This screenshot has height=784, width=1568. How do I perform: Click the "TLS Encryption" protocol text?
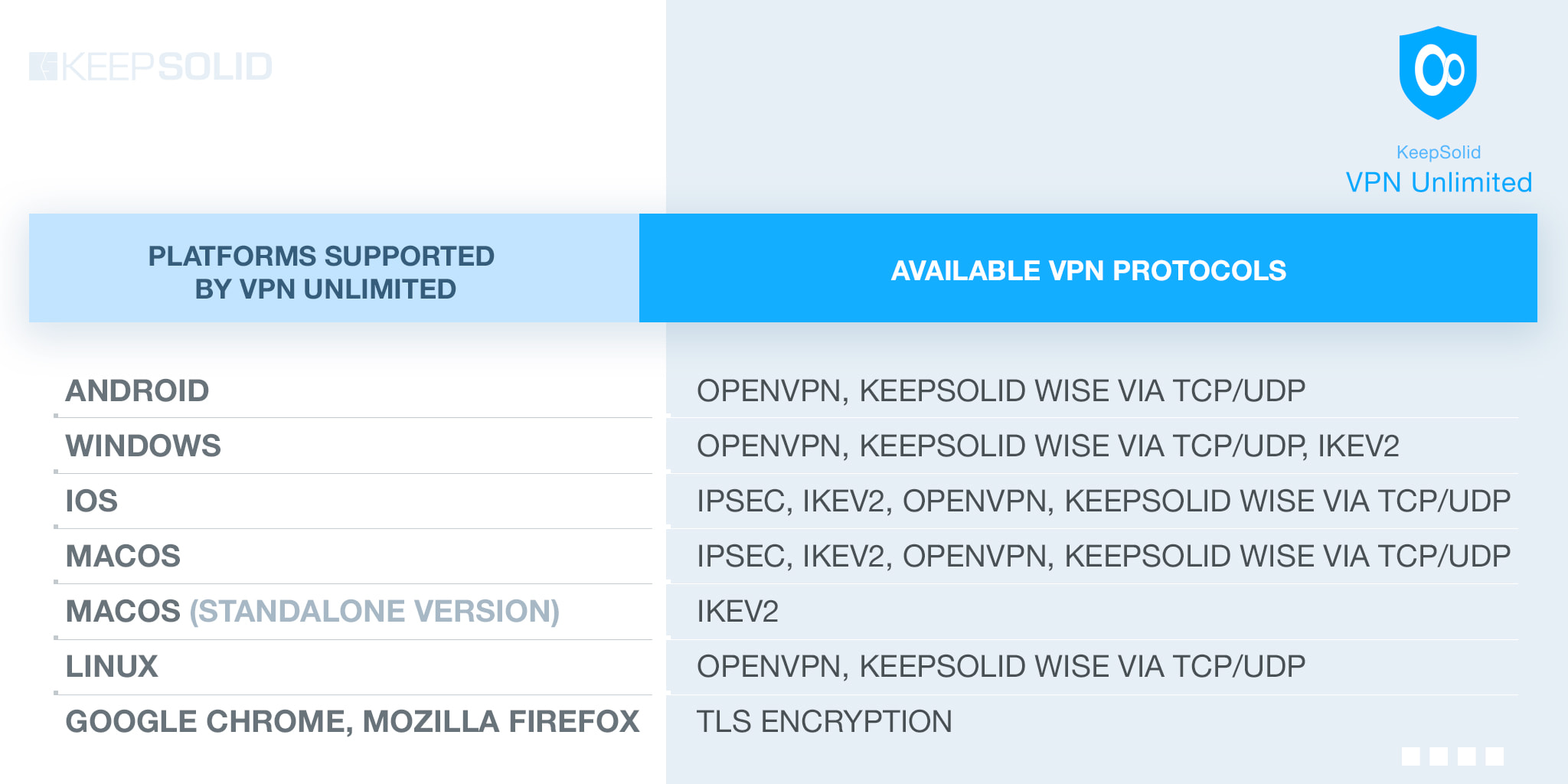pos(824,722)
